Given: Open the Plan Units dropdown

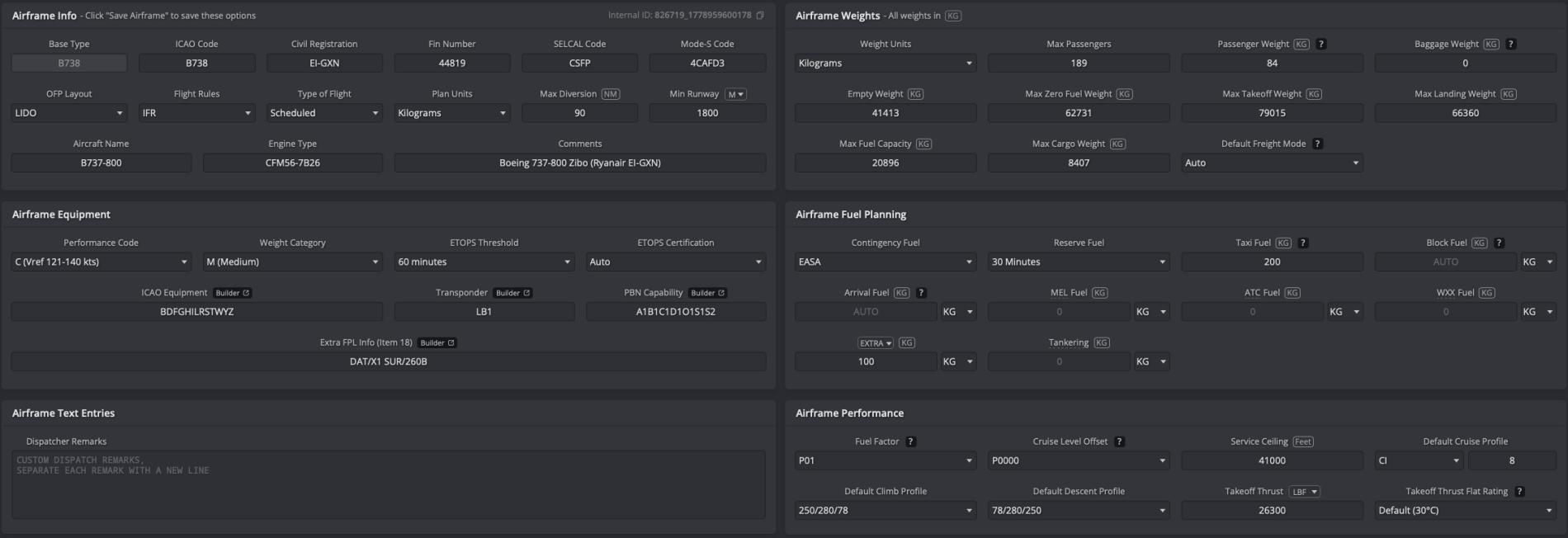Looking at the screenshot, I should (452, 113).
